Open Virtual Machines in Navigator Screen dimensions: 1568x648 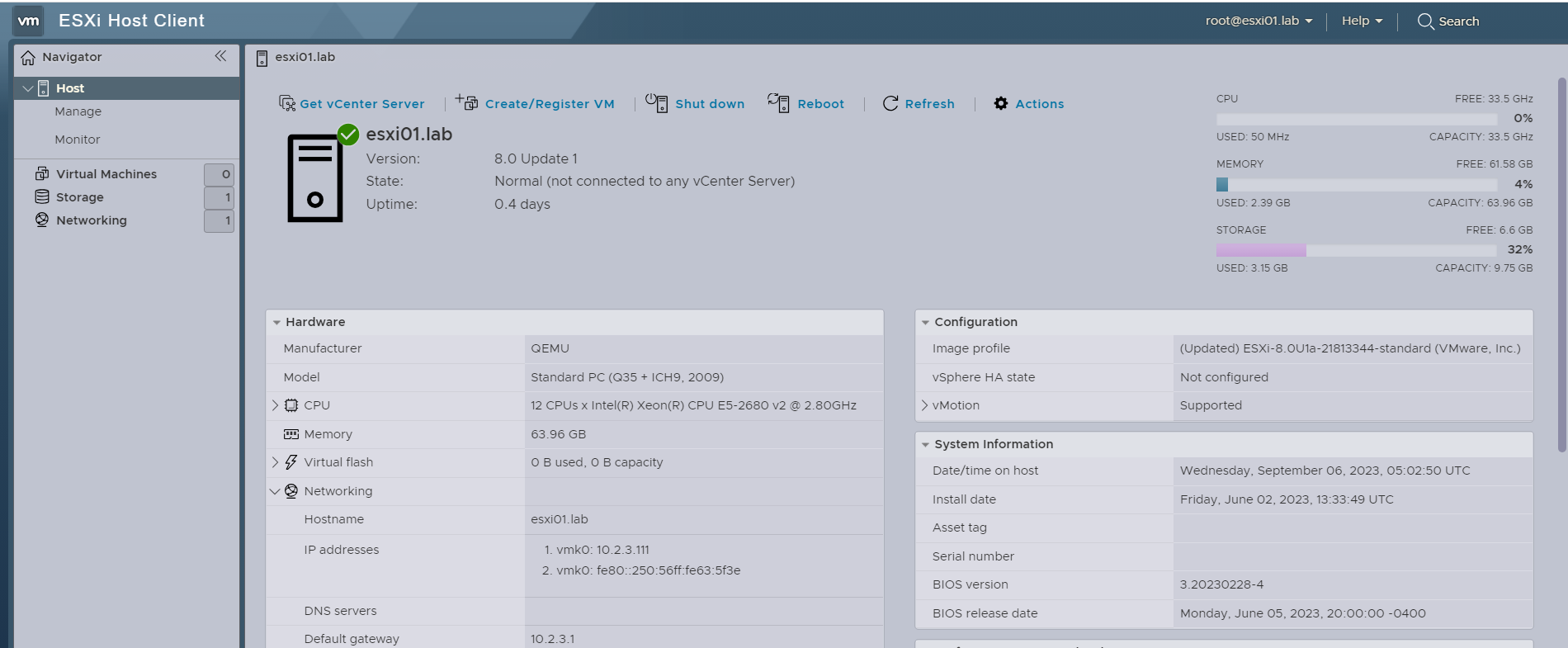pos(106,174)
